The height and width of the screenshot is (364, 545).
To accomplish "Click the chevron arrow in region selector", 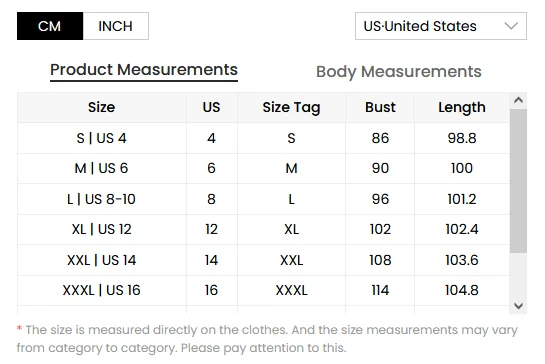I will [511, 26].
